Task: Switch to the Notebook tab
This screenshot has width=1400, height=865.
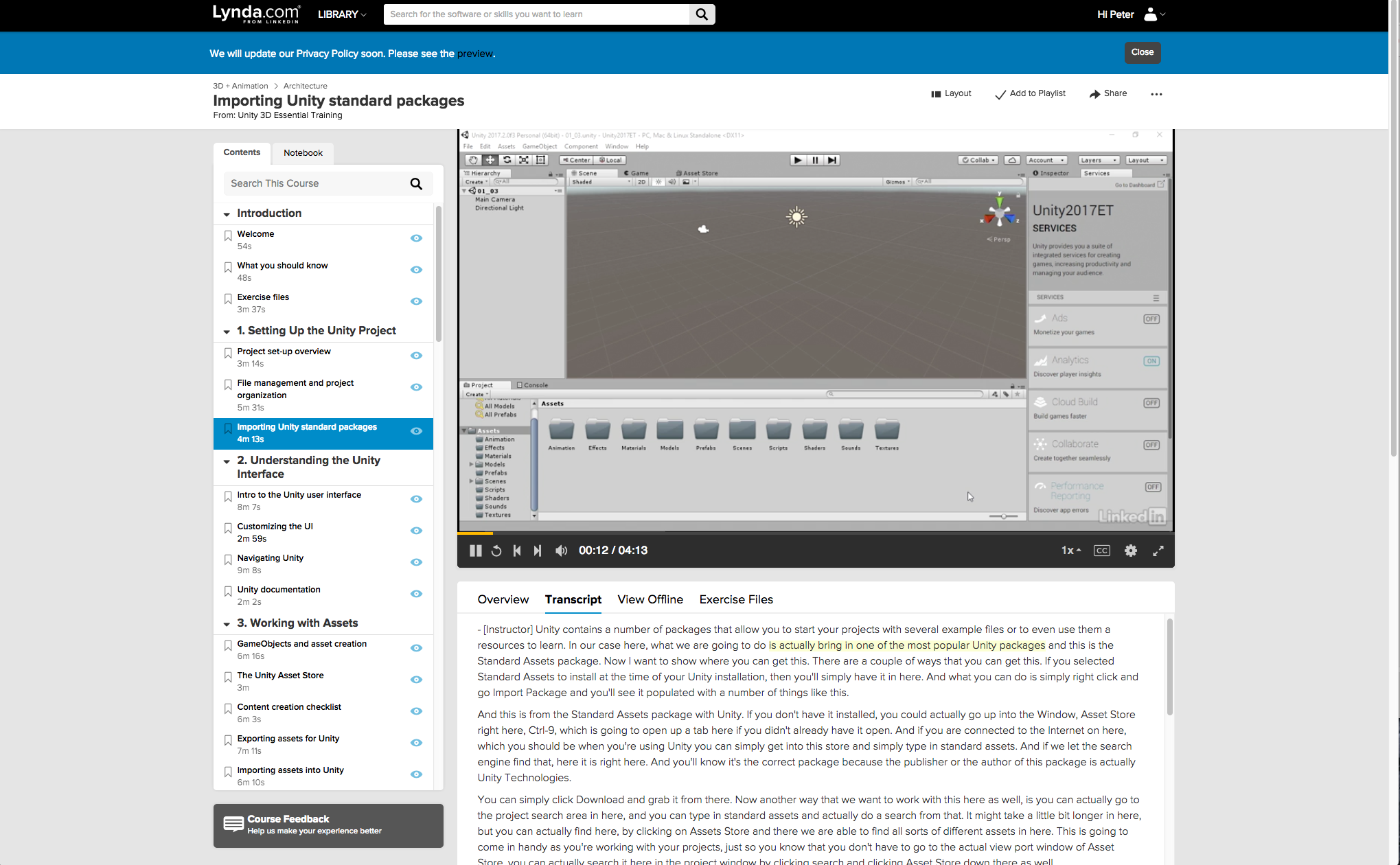Action: pos(303,153)
